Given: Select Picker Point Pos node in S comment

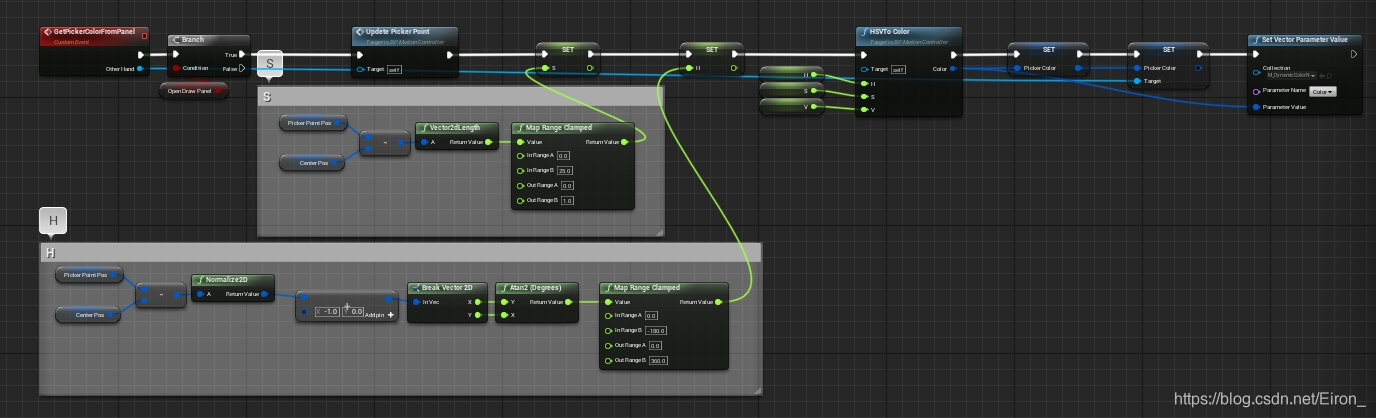Looking at the screenshot, I should [315, 123].
